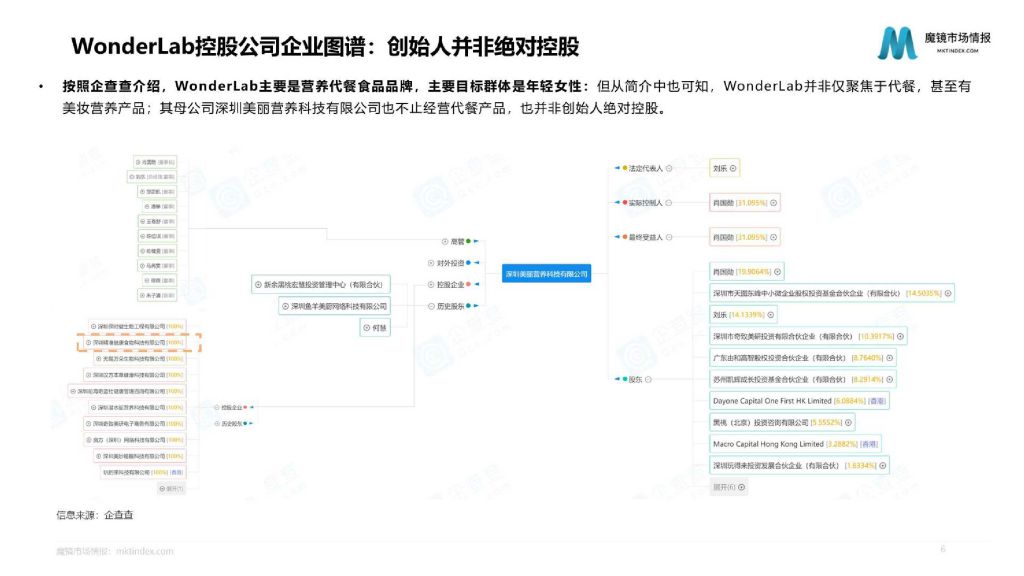The height and width of the screenshot is (576, 1024).
Task: Click the 香港 tag on the Dayone Capital node
Action: click(x=877, y=401)
